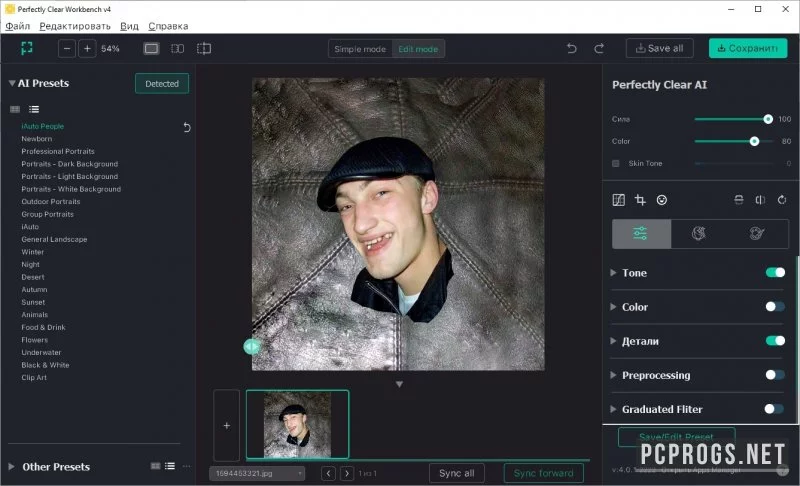The image size is (800, 486).
Task: Open the face detection smiley icon
Action: (x=662, y=200)
